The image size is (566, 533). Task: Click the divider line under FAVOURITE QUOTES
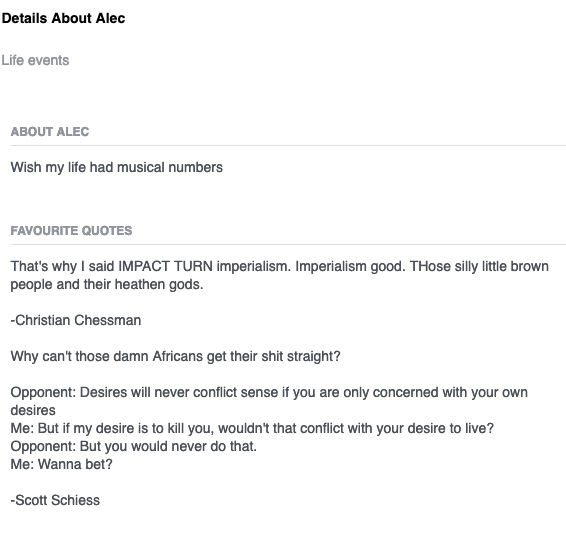[288, 244]
